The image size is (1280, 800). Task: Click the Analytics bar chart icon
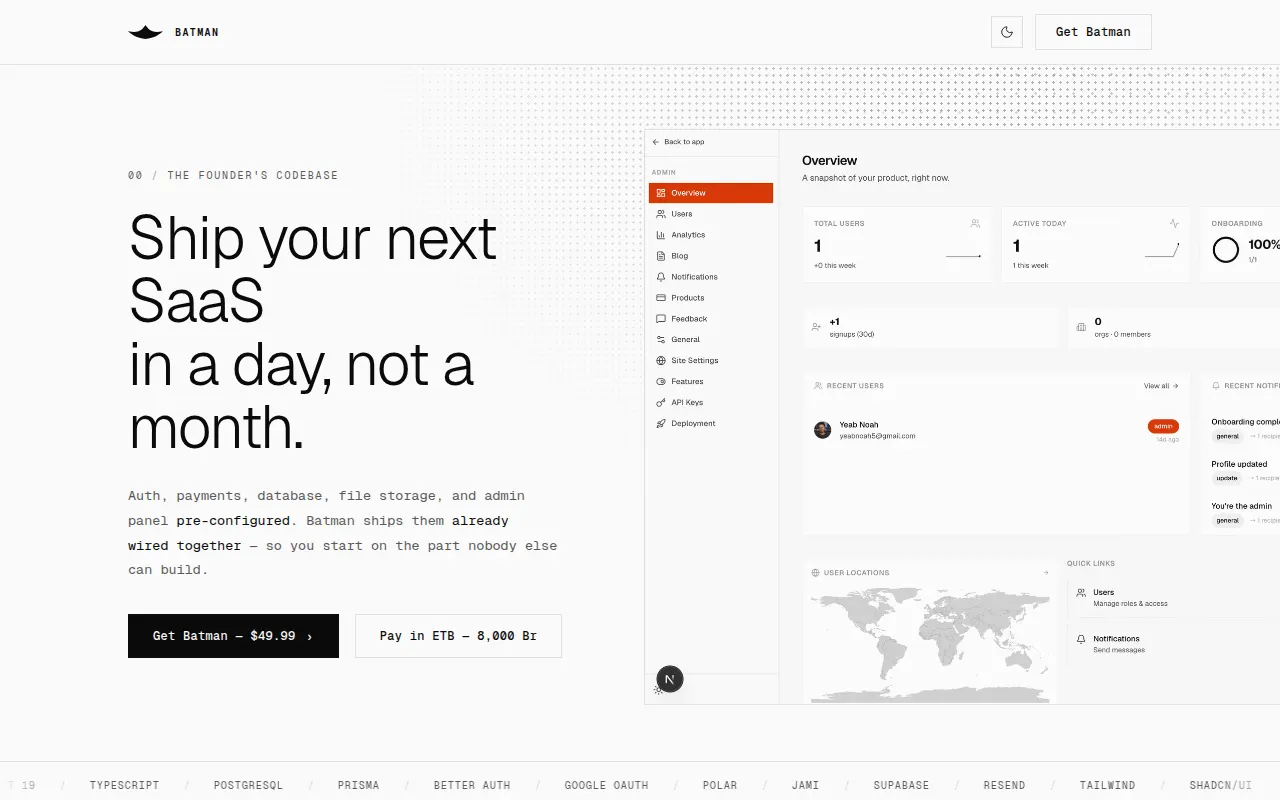pos(661,235)
